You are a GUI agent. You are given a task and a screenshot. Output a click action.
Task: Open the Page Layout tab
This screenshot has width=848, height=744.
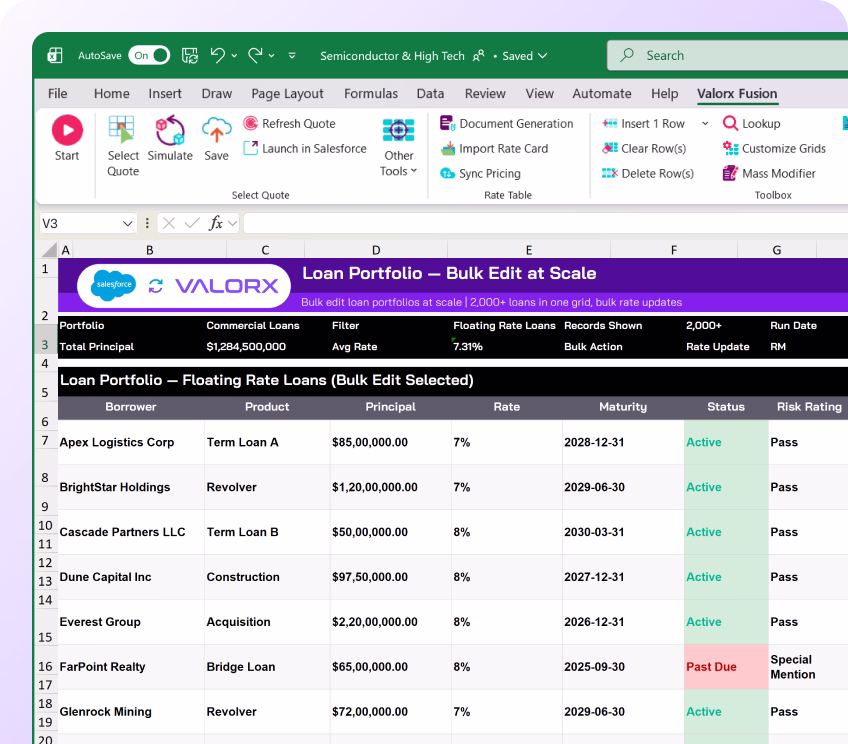click(x=287, y=94)
